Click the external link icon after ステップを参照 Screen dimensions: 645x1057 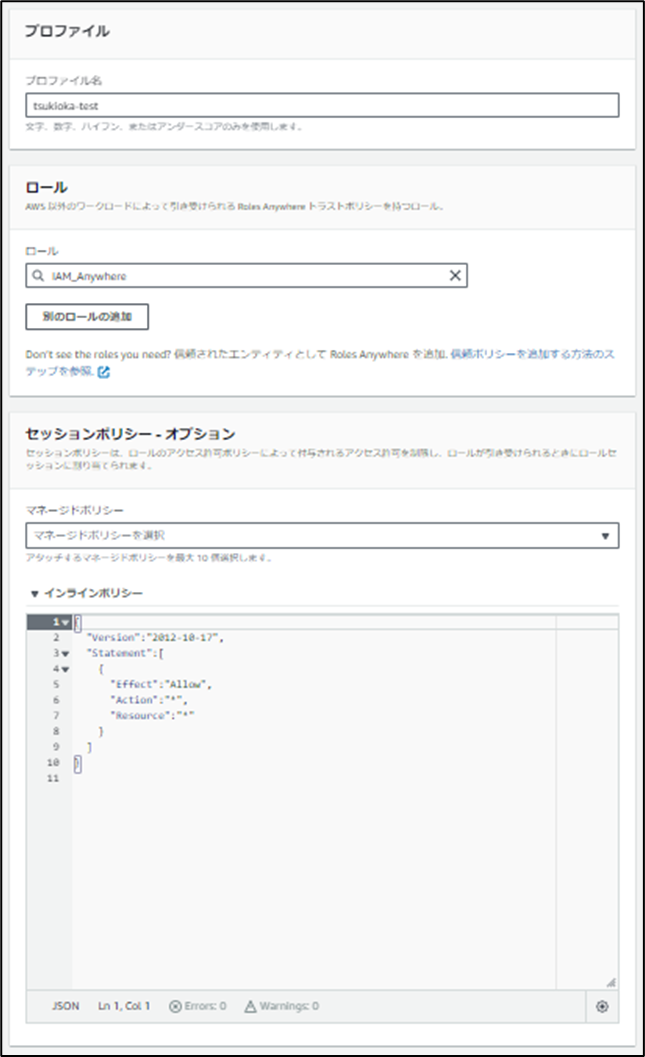[103, 371]
